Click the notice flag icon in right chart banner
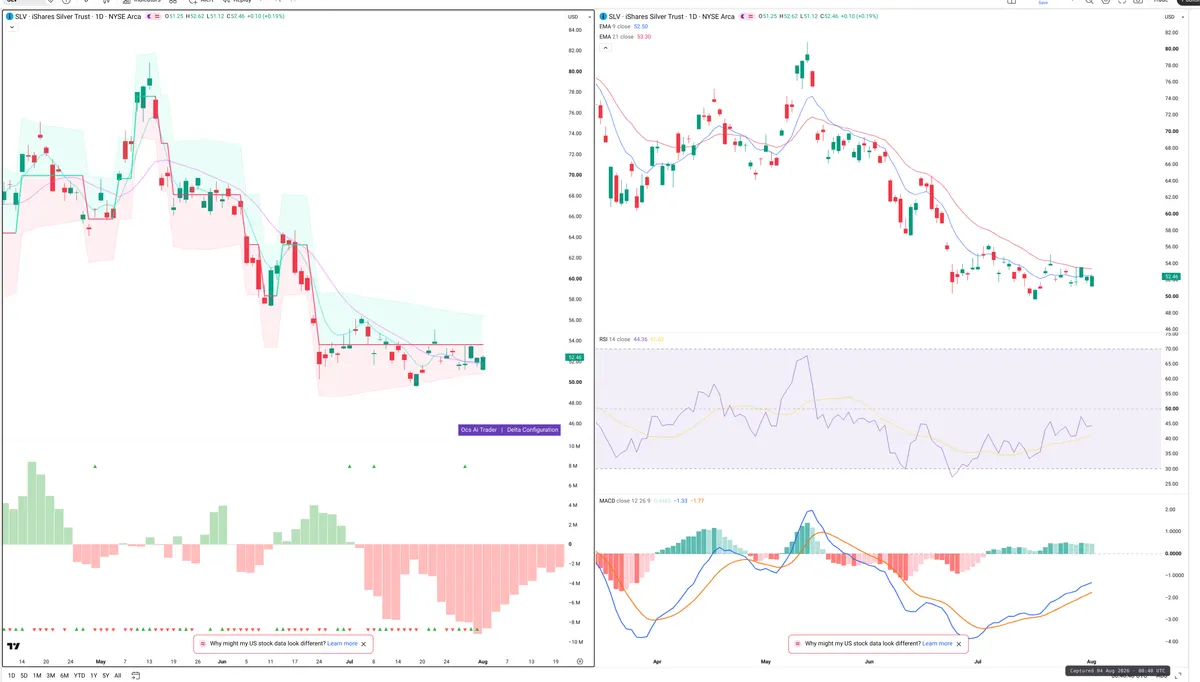The height and width of the screenshot is (682, 1200). point(798,644)
